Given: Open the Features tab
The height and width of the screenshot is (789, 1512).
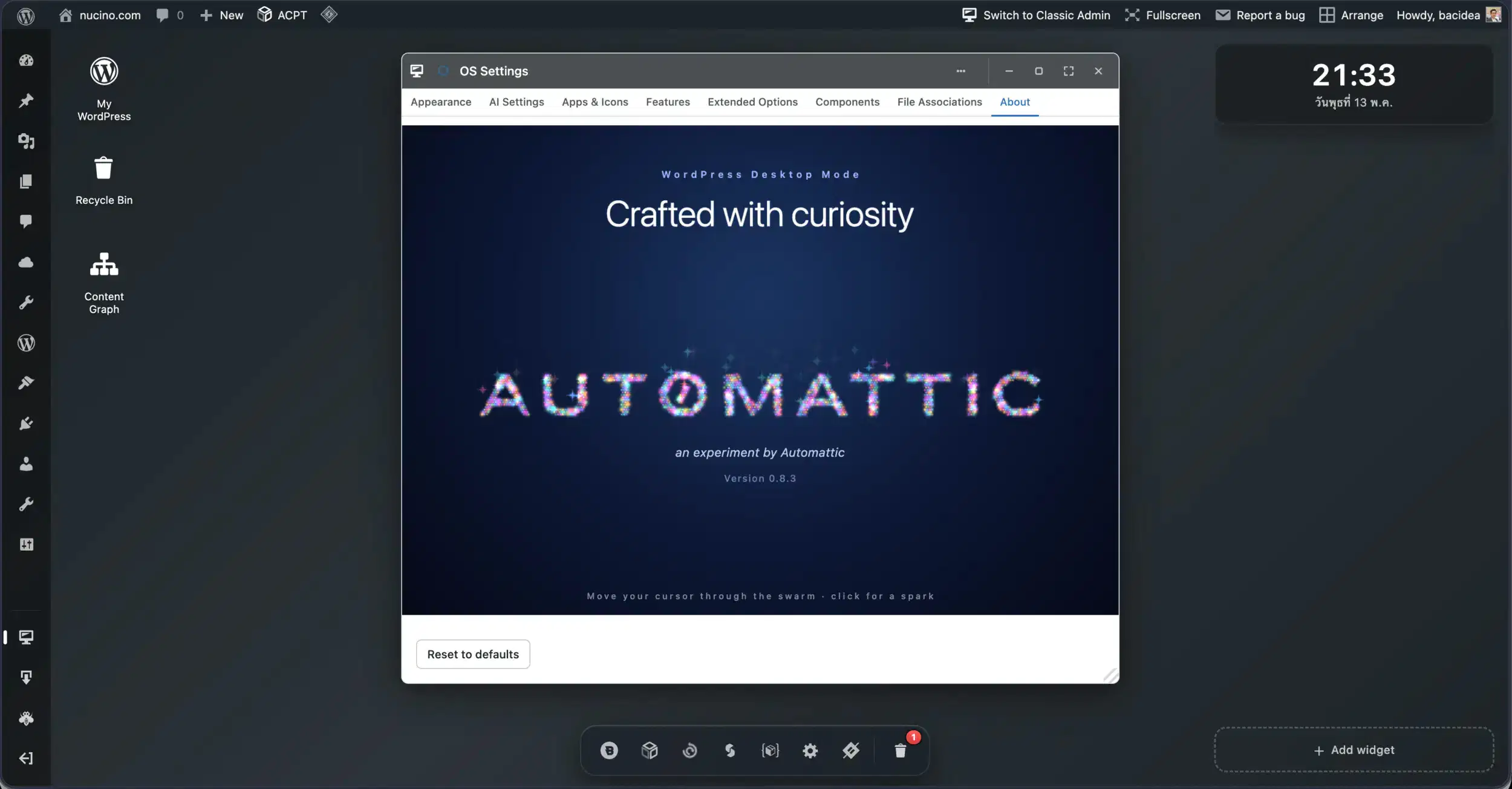Looking at the screenshot, I should (668, 102).
